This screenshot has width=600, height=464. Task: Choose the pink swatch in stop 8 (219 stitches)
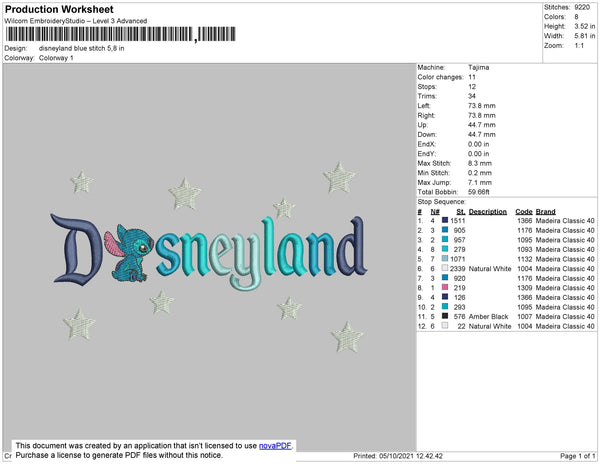pos(445,287)
